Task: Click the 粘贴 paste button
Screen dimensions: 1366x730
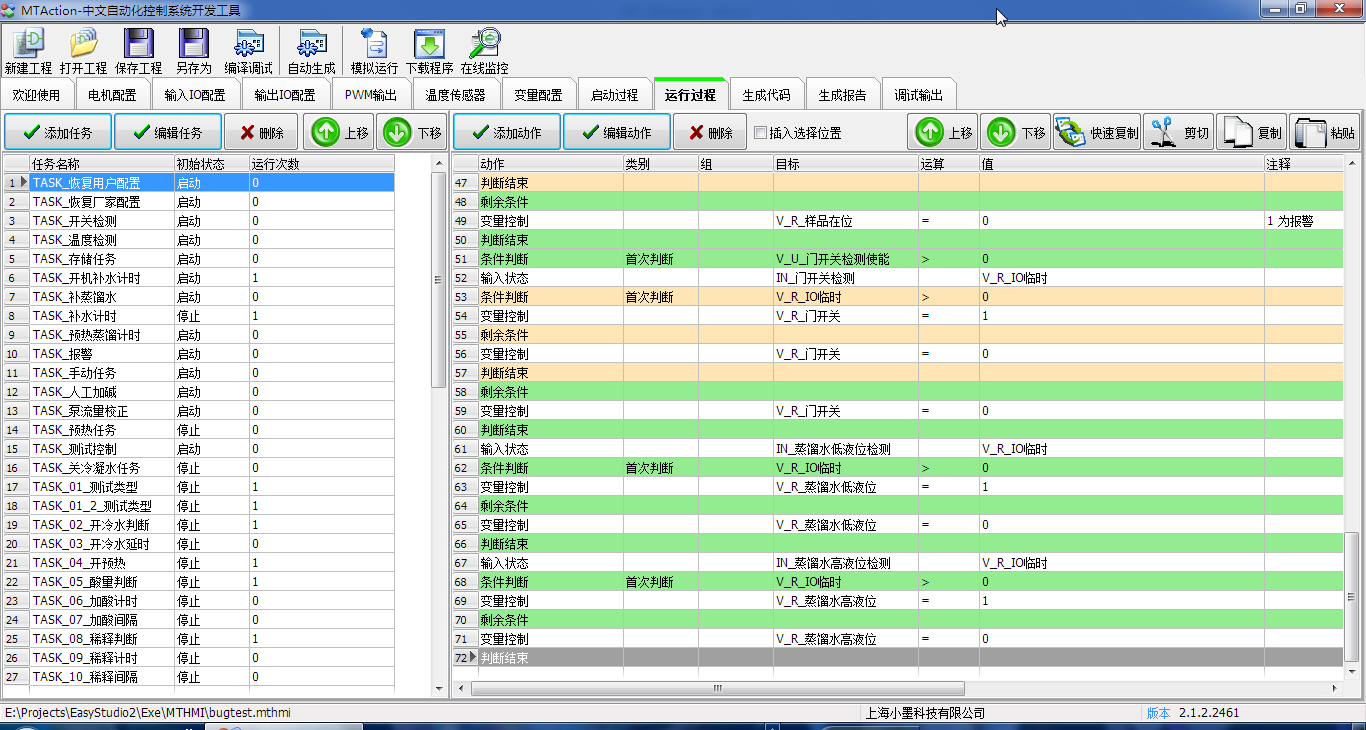Action: 1324,132
